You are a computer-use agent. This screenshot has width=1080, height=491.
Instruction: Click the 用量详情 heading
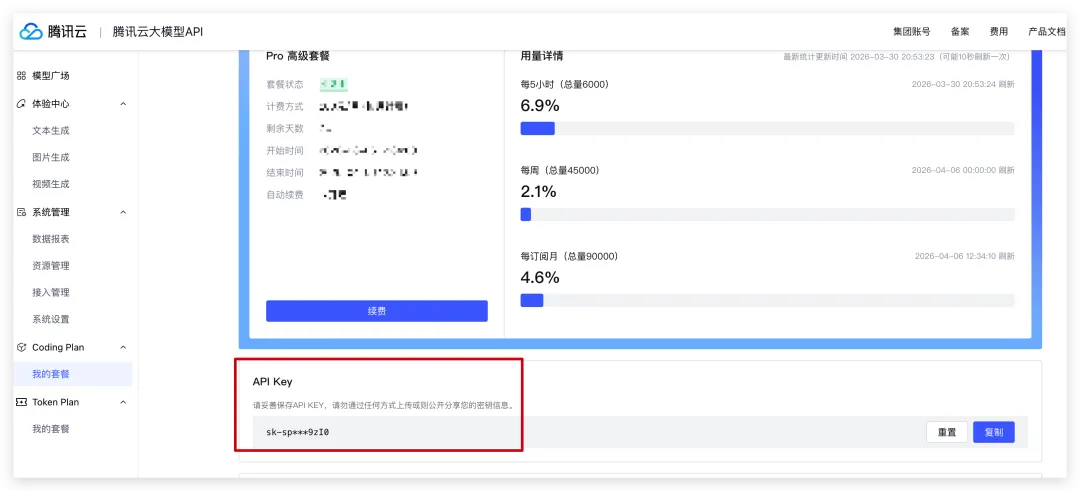[x=542, y=56]
